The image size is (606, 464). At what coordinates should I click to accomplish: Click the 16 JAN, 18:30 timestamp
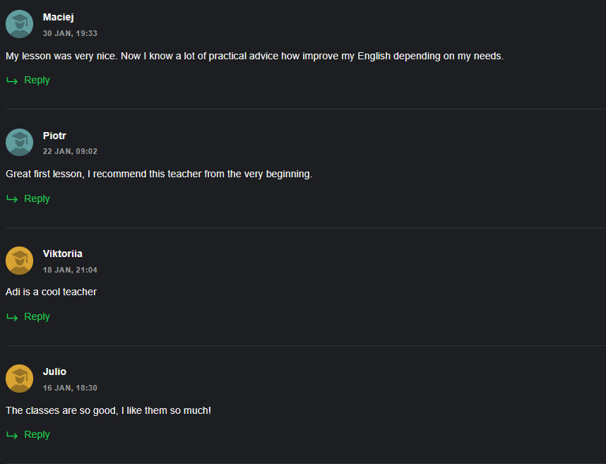(70, 388)
